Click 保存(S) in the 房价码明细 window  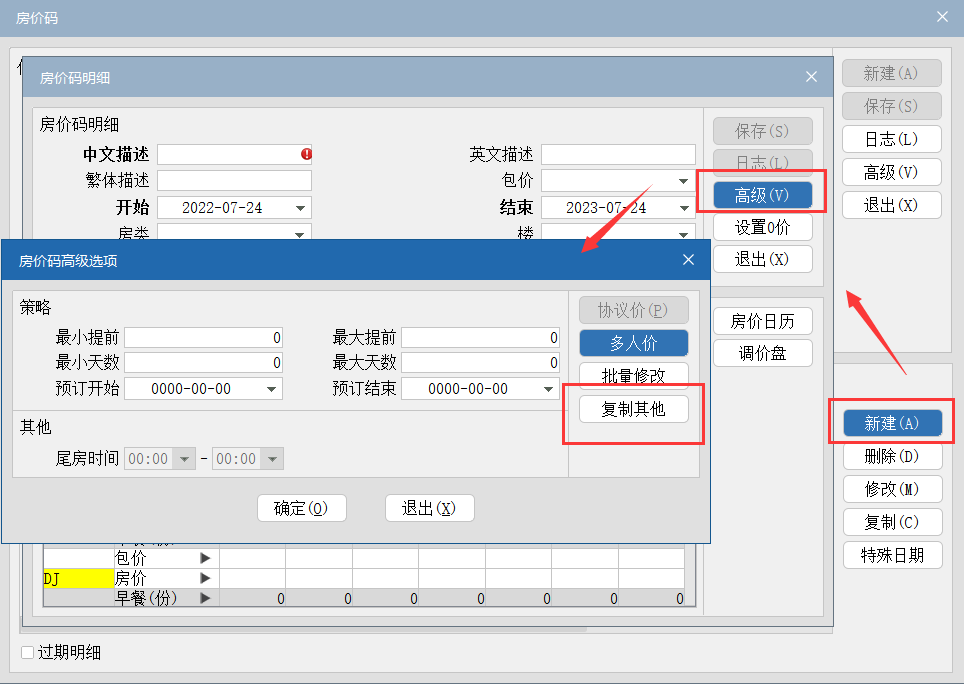[x=762, y=131]
